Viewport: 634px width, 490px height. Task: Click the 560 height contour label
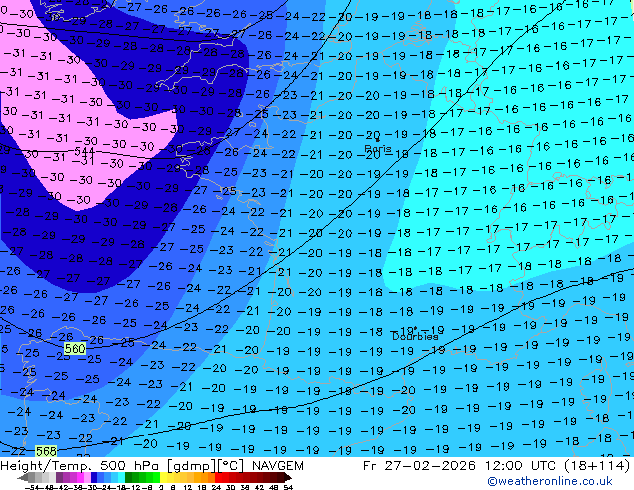[x=75, y=348]
